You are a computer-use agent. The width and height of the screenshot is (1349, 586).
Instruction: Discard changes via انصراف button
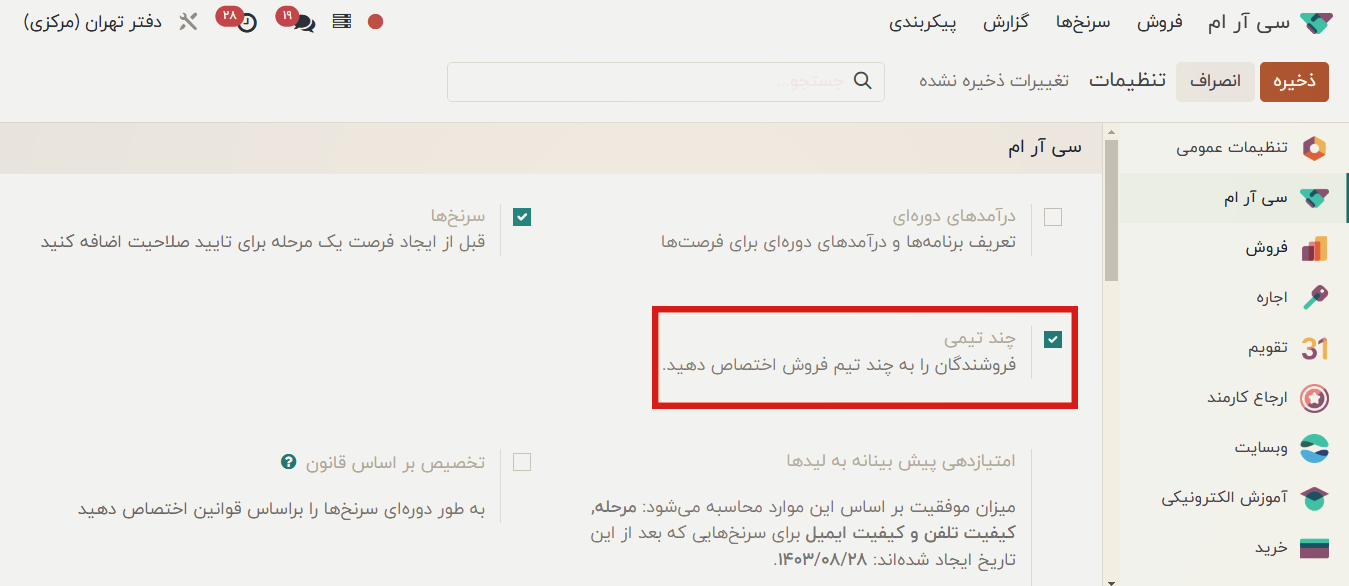[1215, 82]
